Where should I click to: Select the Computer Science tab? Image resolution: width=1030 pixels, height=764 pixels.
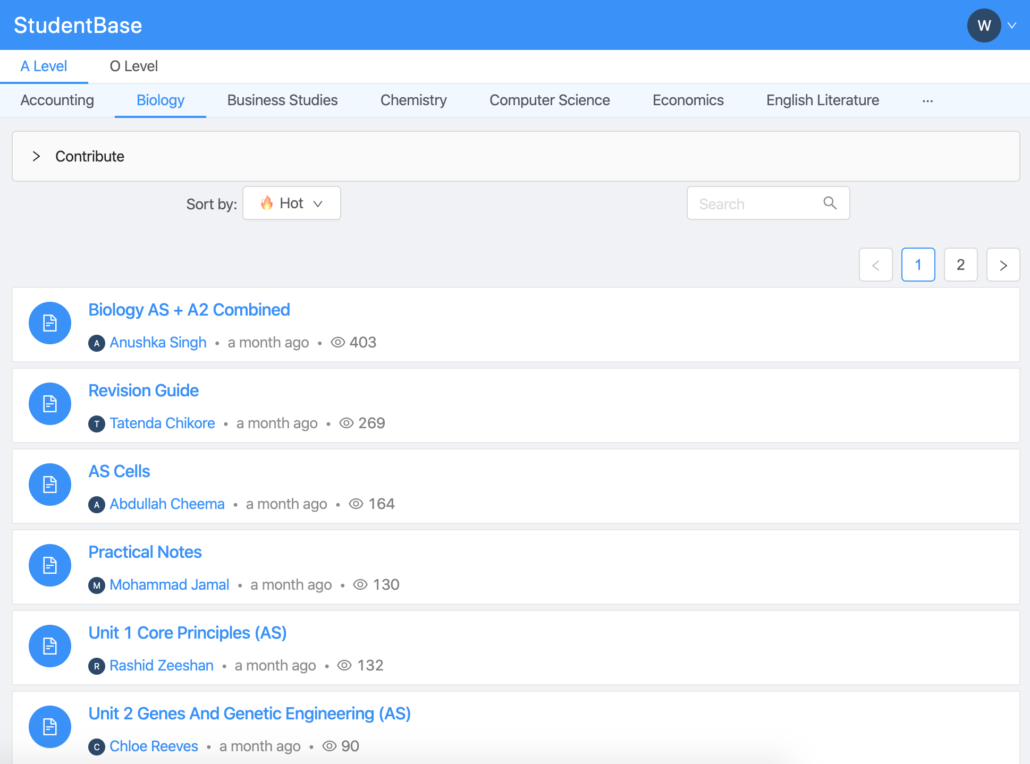coord(550,101)
